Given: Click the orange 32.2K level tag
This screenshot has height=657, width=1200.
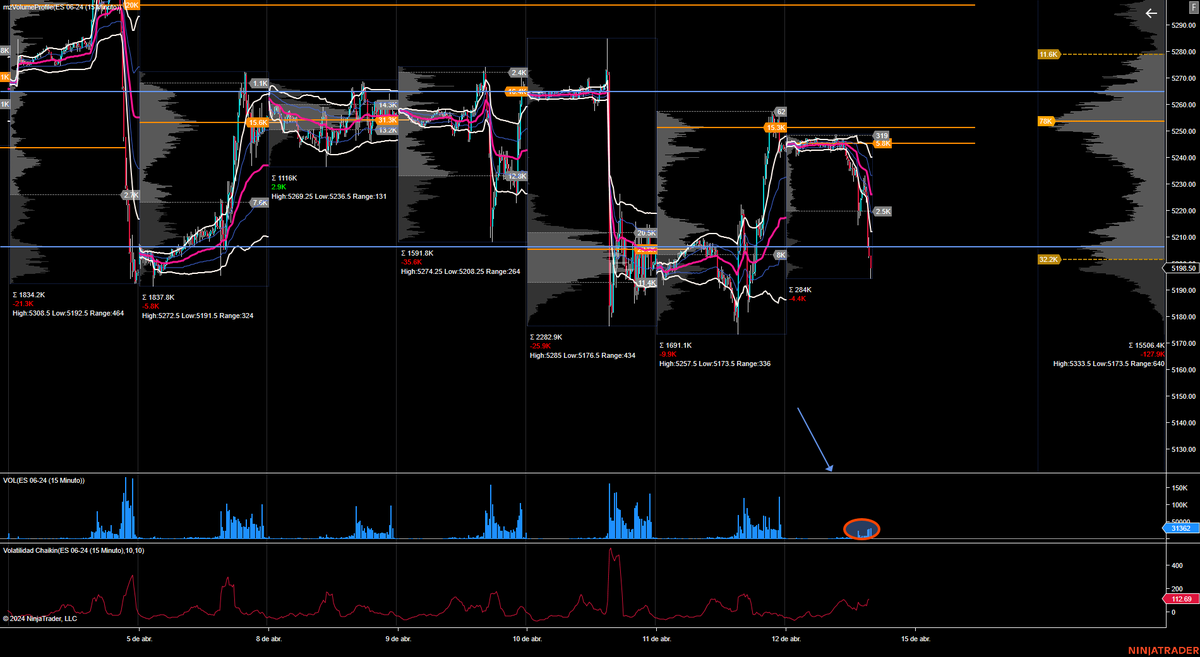Looking at the screenshot, I should click(x=1048, y=259).
